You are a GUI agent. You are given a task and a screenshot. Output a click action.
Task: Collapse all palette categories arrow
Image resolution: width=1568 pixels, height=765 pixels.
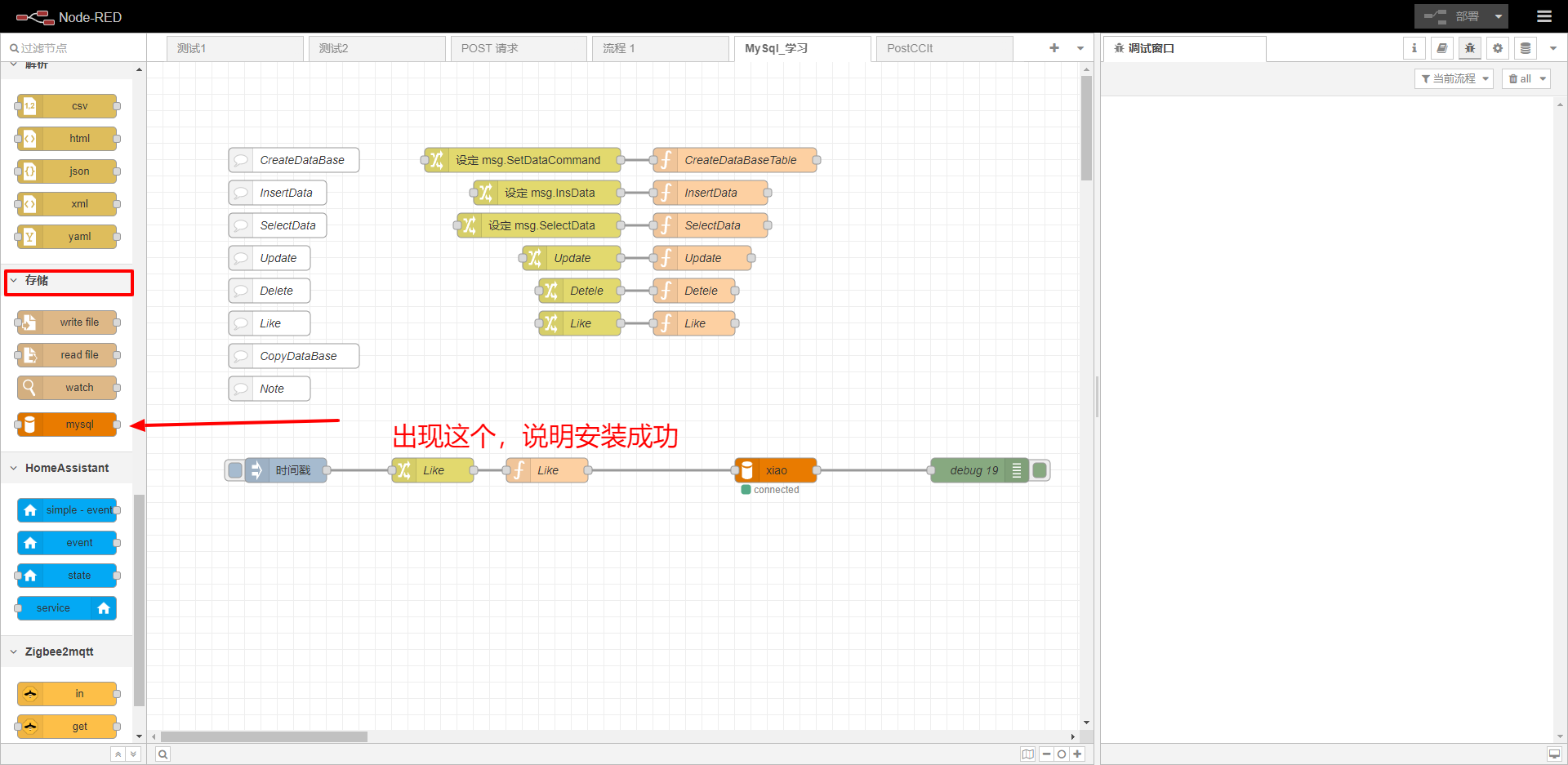pos(118,754)
